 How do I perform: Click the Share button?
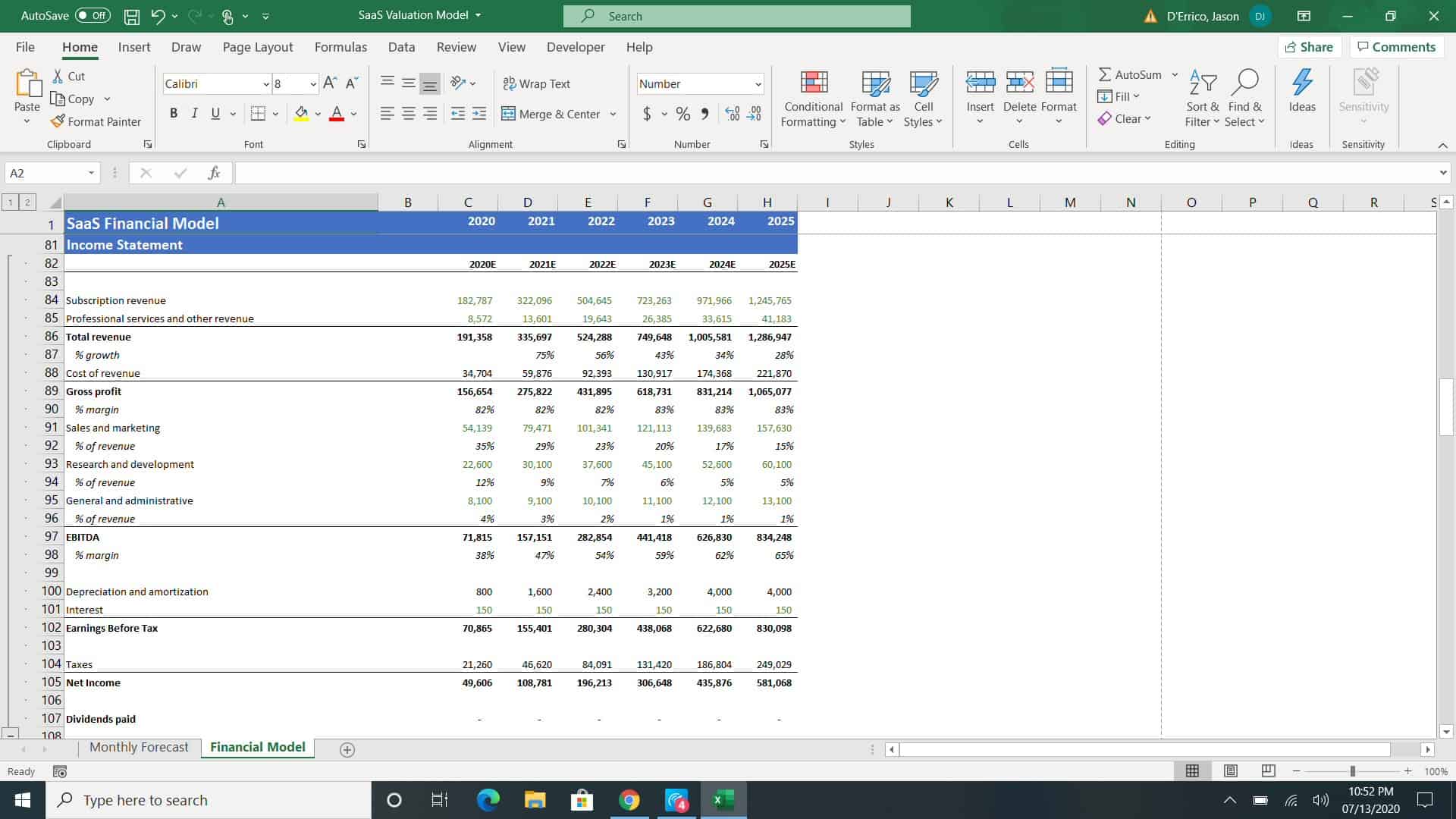(1309, 47)
